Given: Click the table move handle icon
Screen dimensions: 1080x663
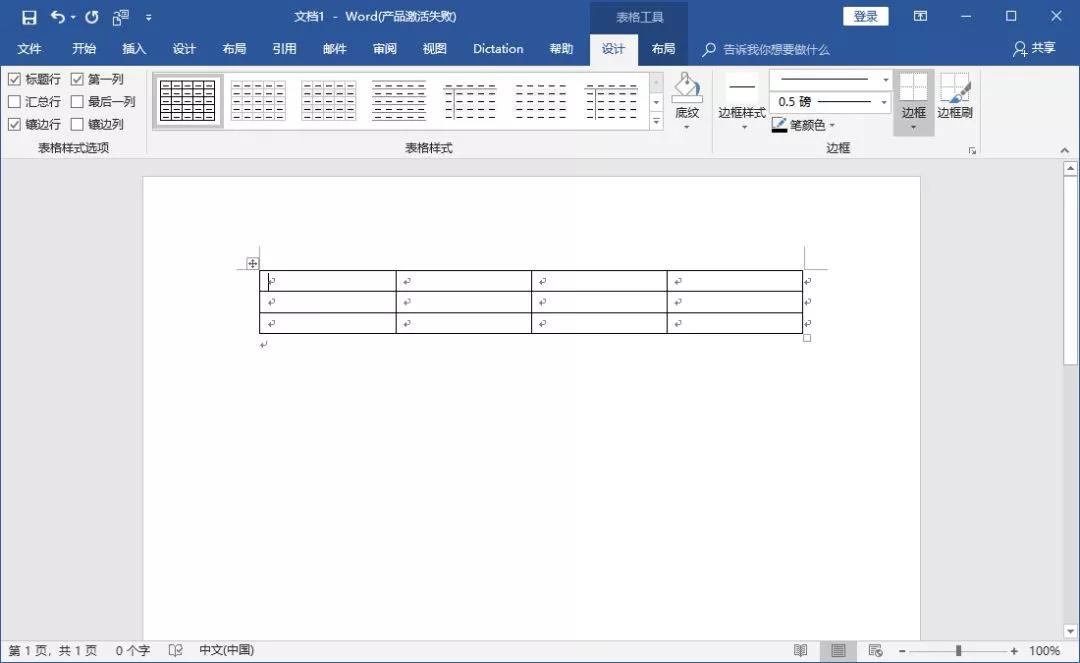Looking at the screenshot, I should coord(253,264).
